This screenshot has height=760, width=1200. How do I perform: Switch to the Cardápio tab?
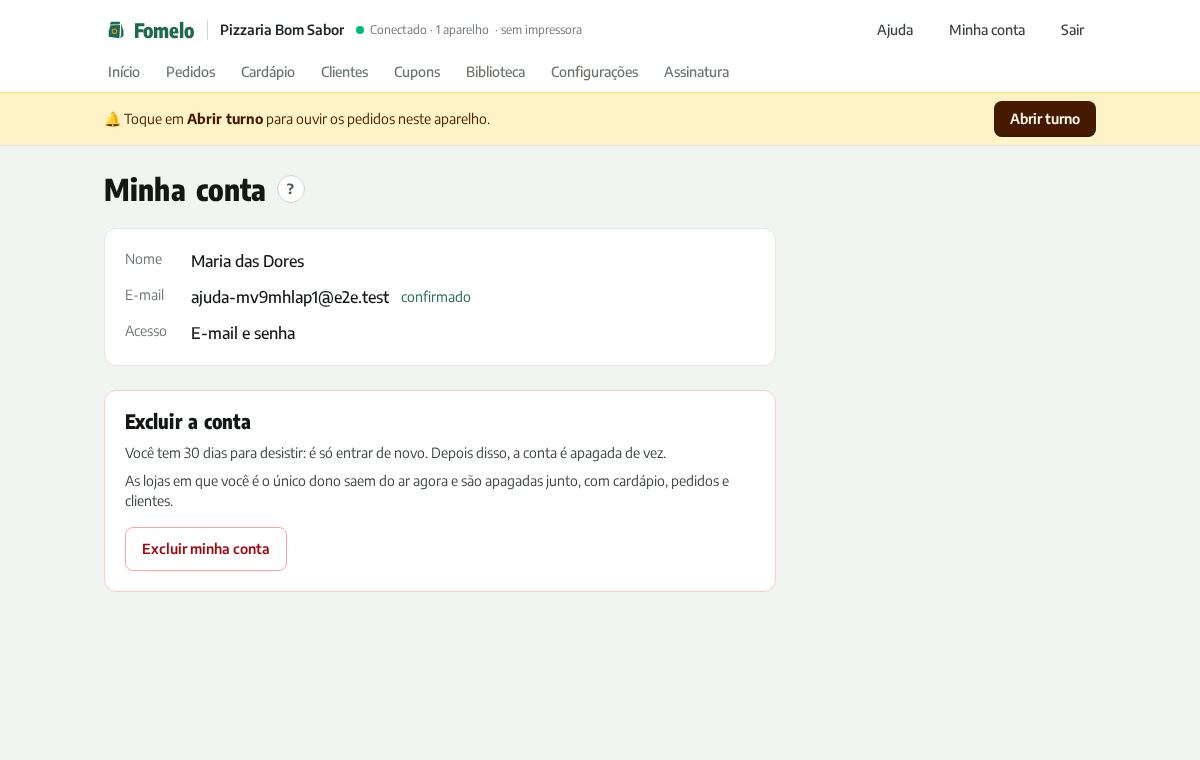268,72
